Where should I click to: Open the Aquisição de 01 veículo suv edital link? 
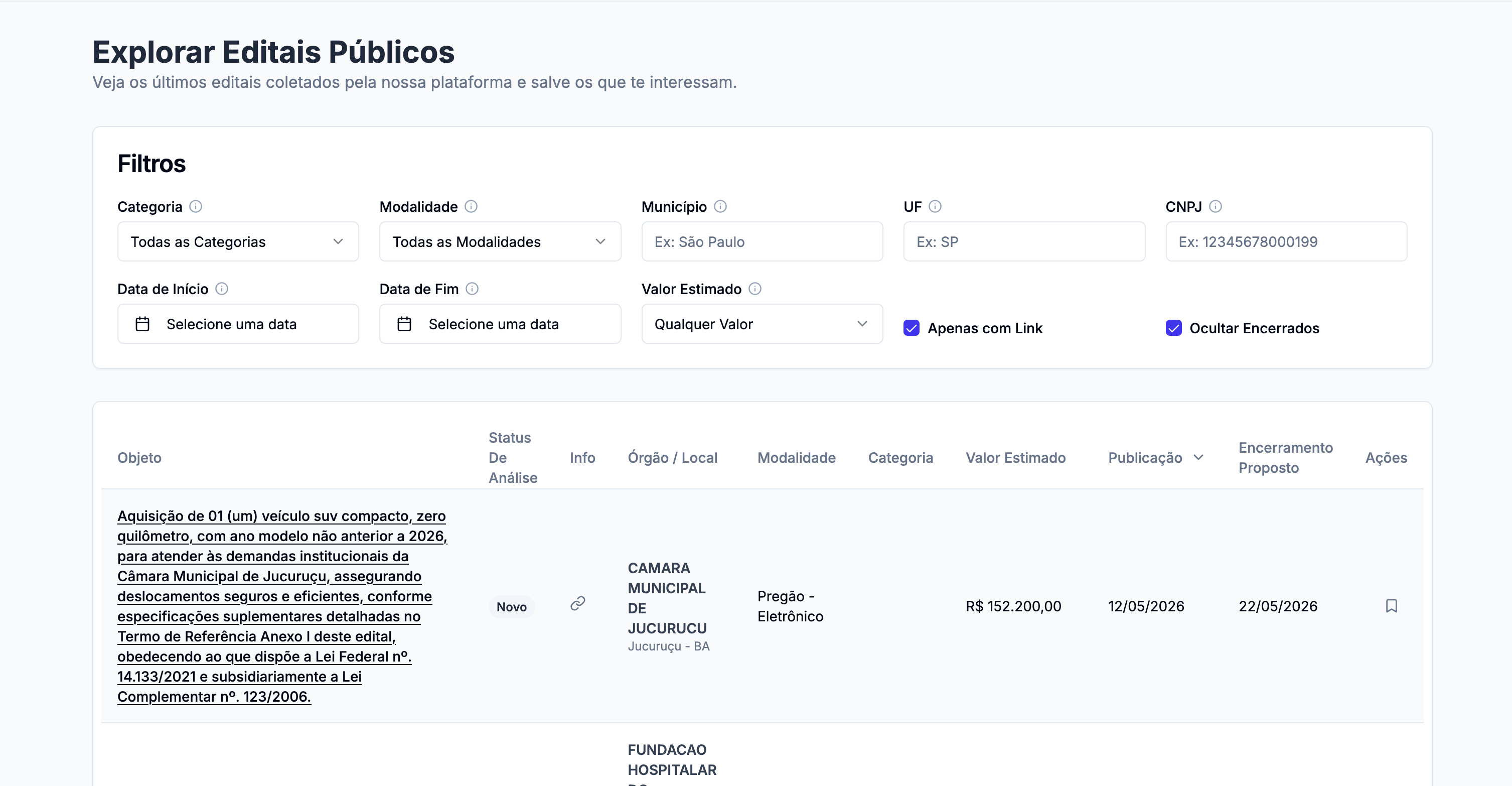(x=282, y=606)
